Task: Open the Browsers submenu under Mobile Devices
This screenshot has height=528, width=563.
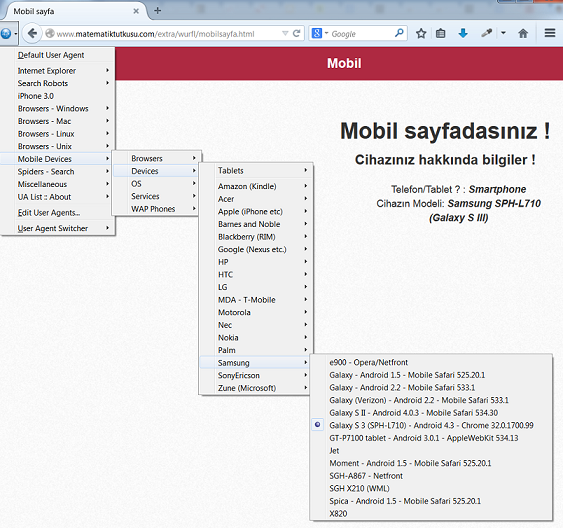Action: click(x=156, y=158)
